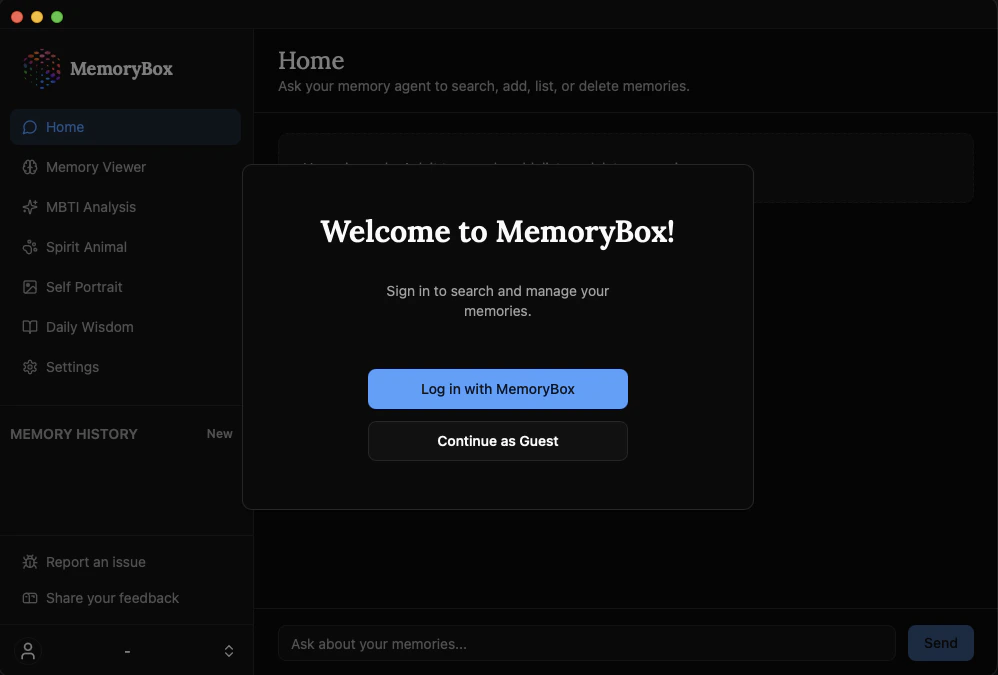Select Memory Viewer in the sidebar
The image size is (998, 675).
(x=96, y=167)
